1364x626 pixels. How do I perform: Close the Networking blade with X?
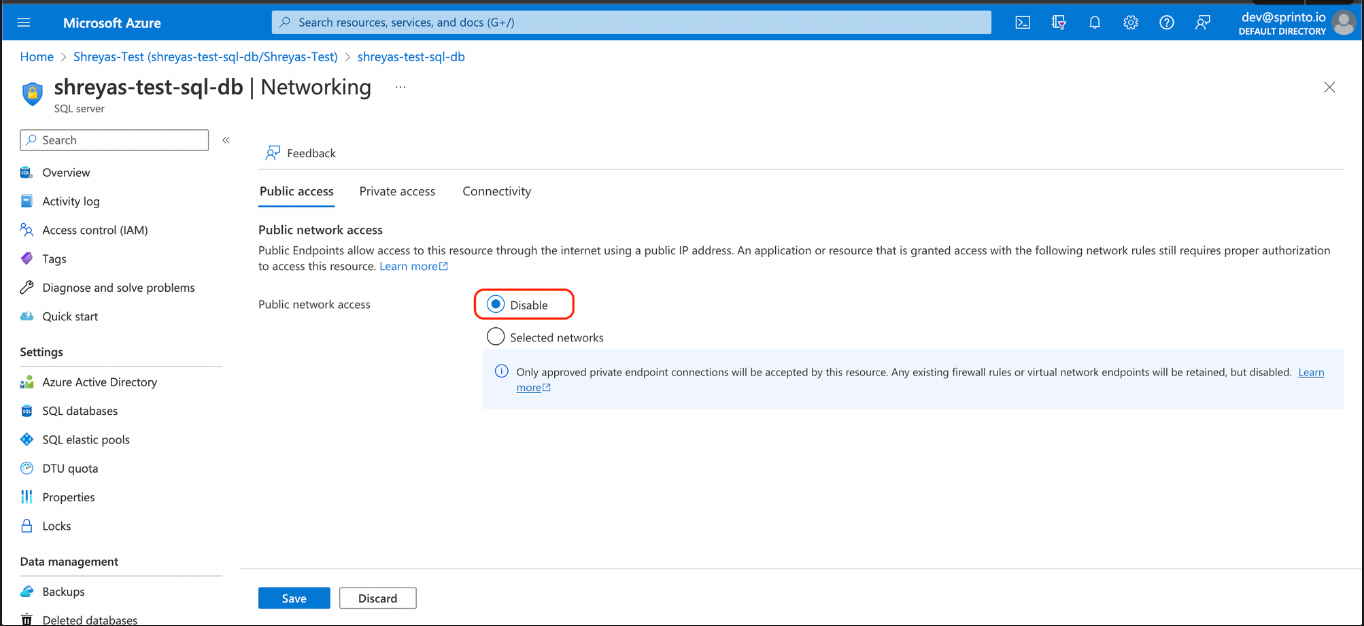pyautogui.click(x=1329, y=87)
